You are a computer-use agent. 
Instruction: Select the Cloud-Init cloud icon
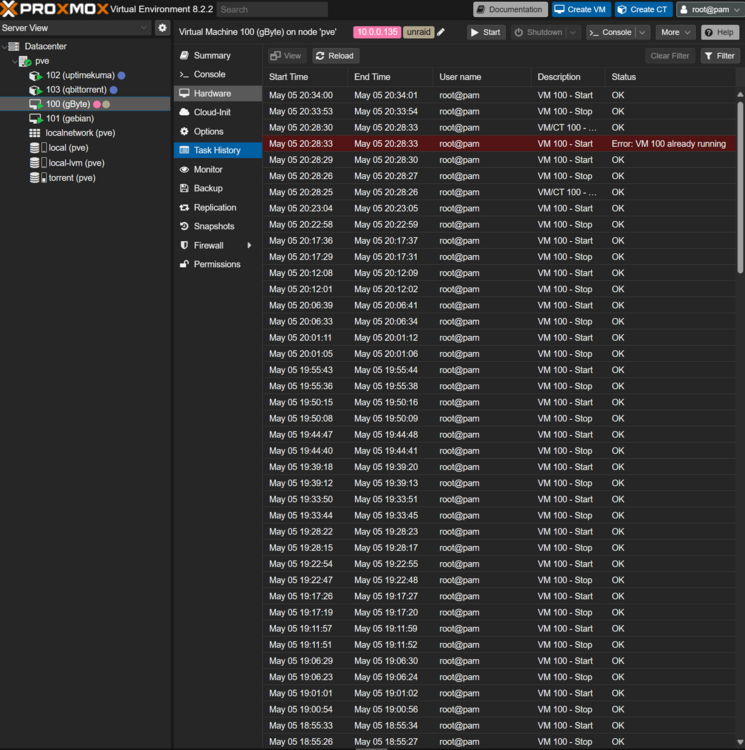click(184, 112)
